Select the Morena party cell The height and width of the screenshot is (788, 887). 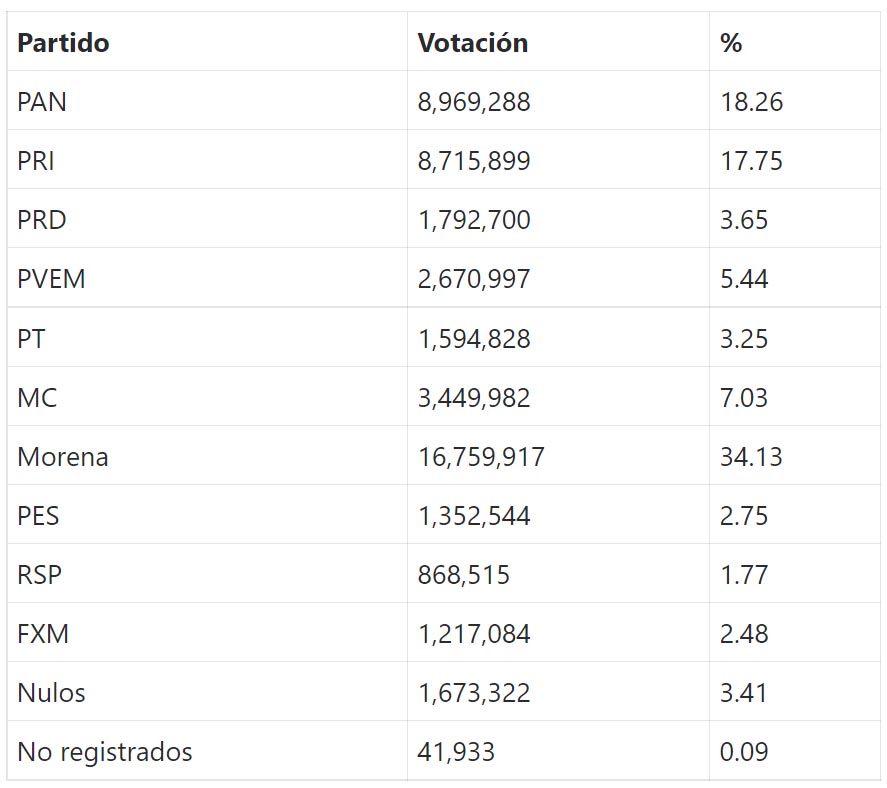[x=63, y=457]
